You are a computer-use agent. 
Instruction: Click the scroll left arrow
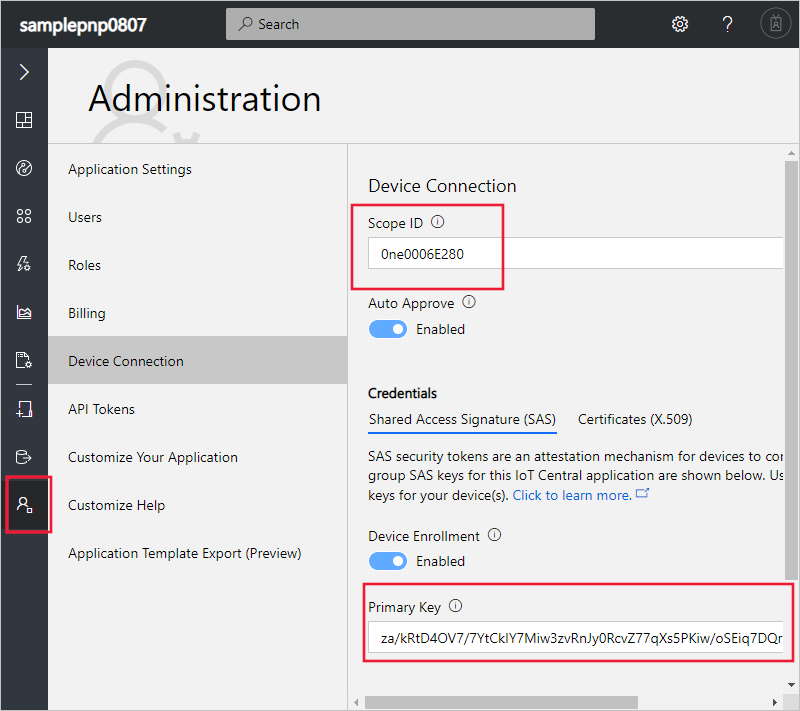[356, 702]
